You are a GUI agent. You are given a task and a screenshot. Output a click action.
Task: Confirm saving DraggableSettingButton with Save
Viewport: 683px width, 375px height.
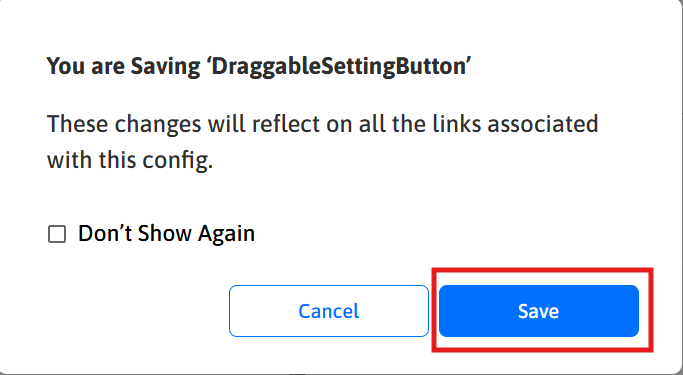(539, 311)
